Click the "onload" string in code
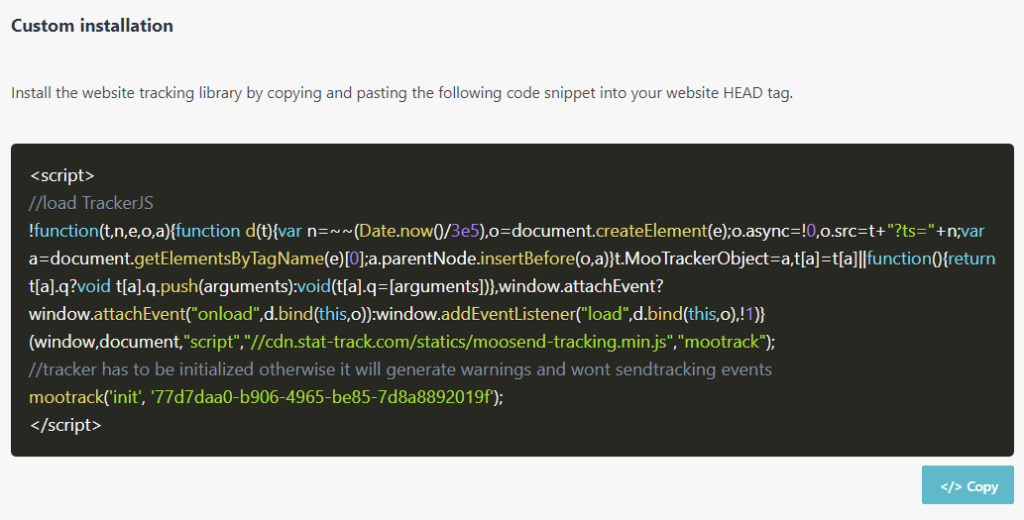This screenshot has width=1024, height=520. [x=224, y=314]
